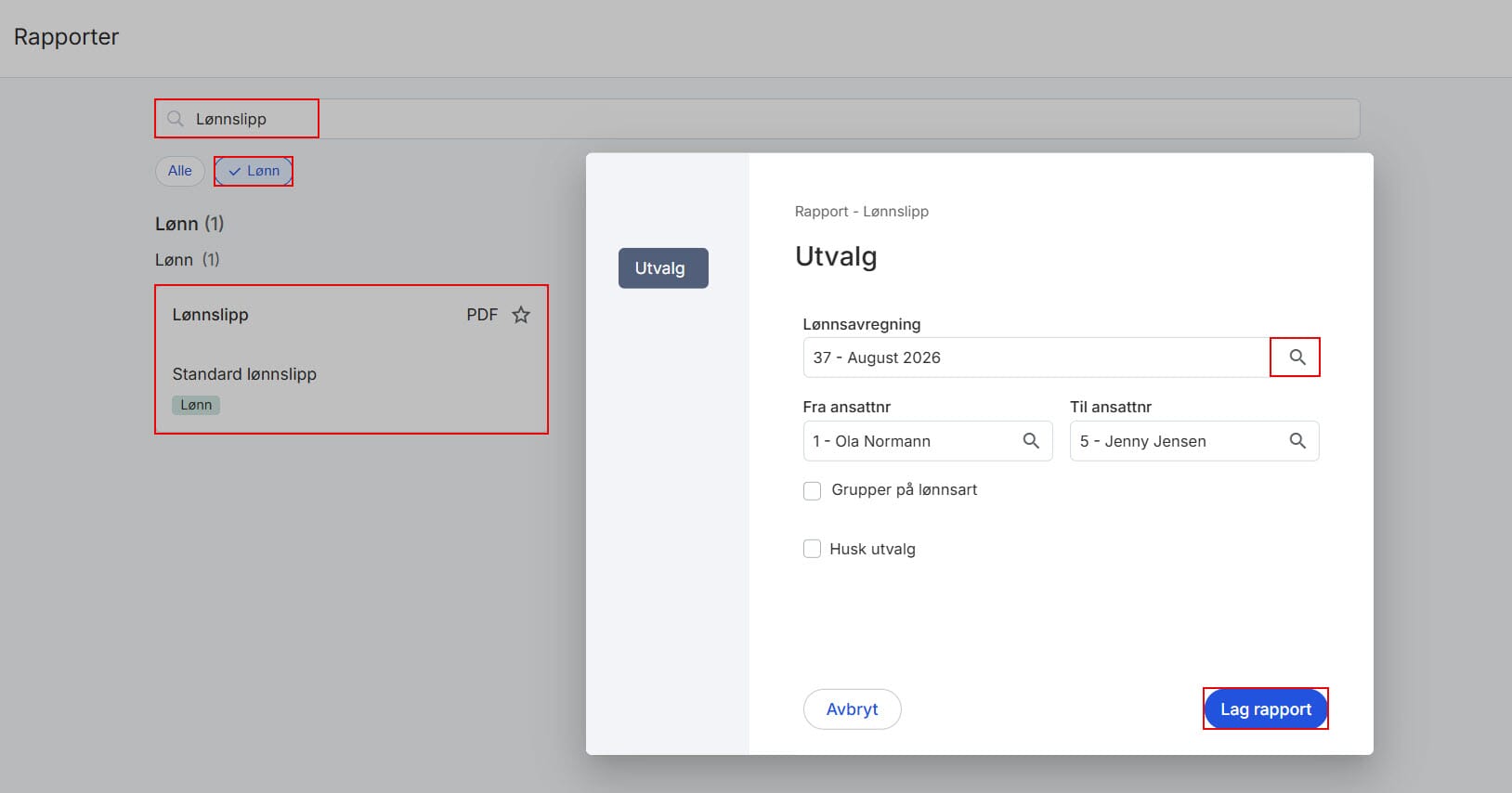Open the Lønnslipp report card
1512x793 pixels.
(x=351, y=359)
